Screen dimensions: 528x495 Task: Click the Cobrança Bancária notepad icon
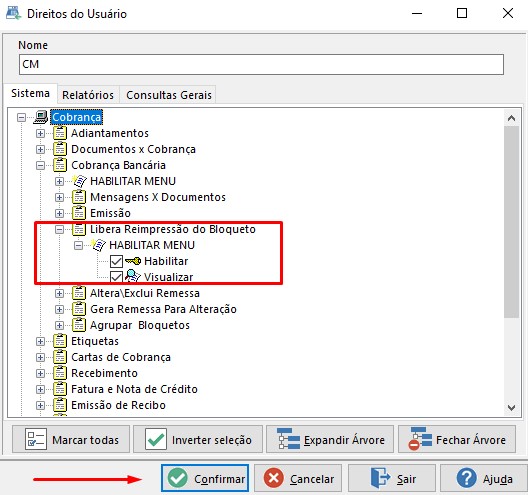point(60,165)
